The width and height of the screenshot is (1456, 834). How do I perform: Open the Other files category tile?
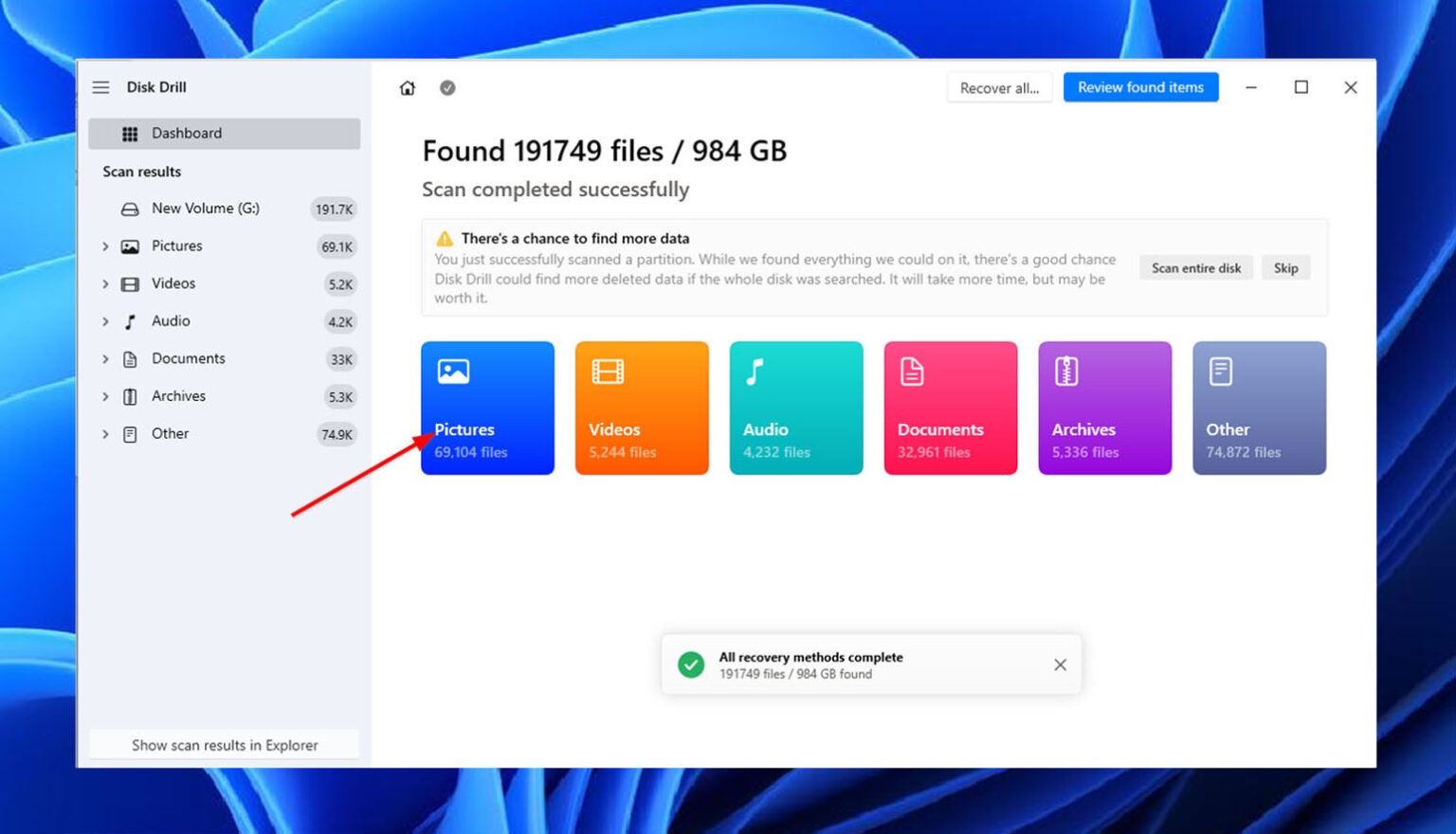(1259, 408)
